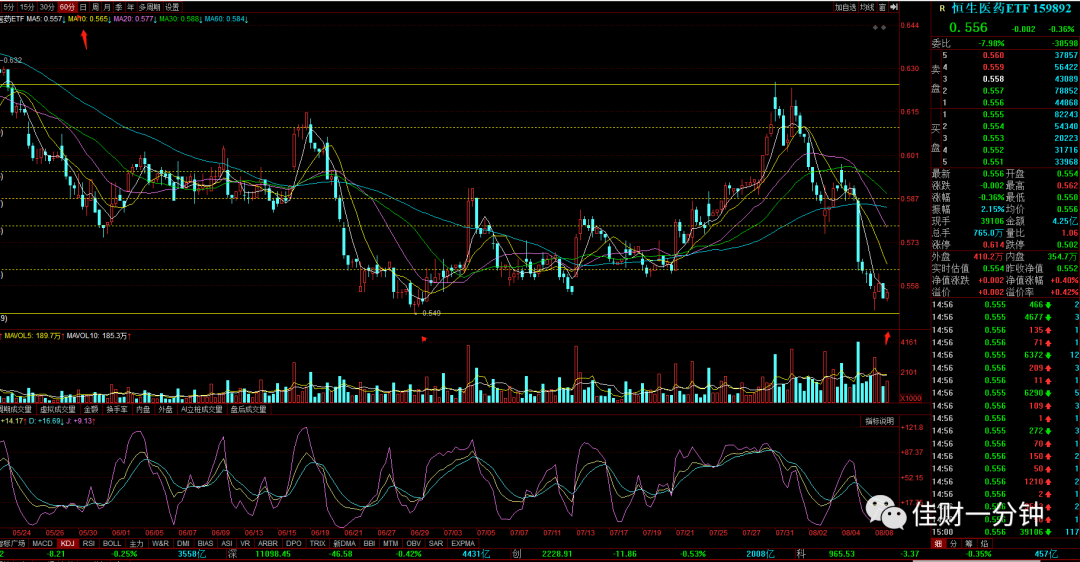Switch to quarterly 季 chart

coord(118,7)
